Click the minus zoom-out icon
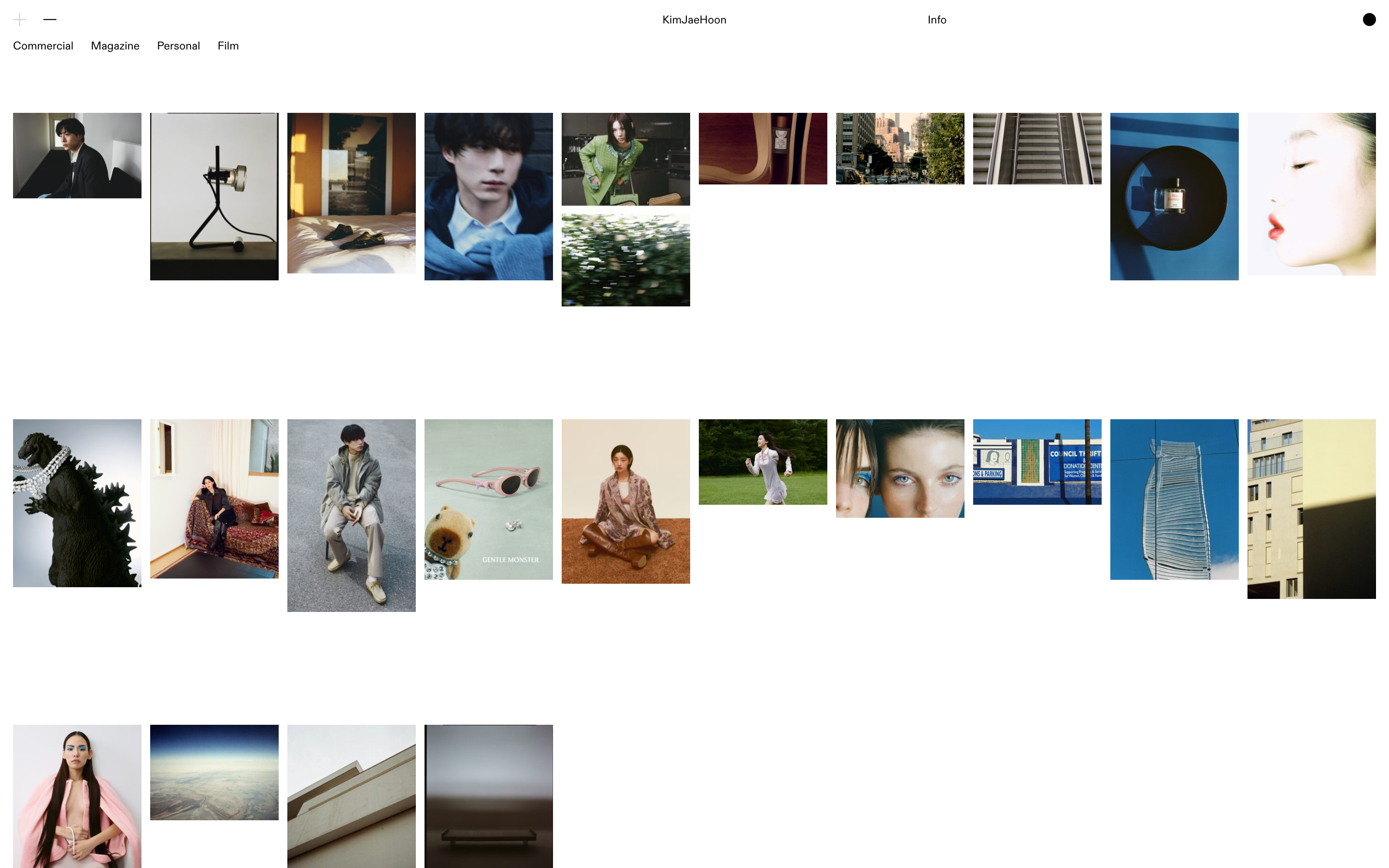Image resolution: width=1389 pixels, height=868 pixels. [50, 20]
